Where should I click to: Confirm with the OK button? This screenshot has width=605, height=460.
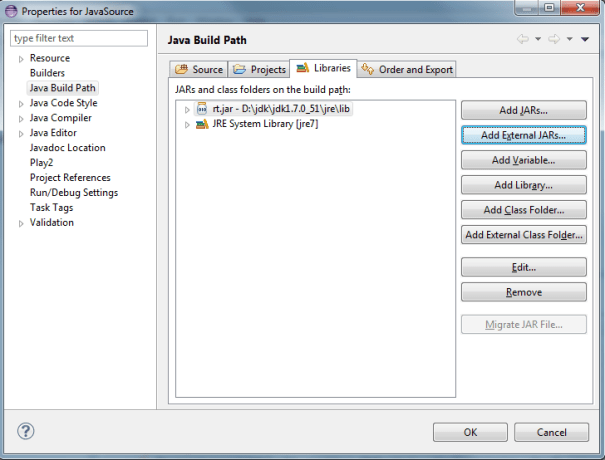click(x=470, y=432)
